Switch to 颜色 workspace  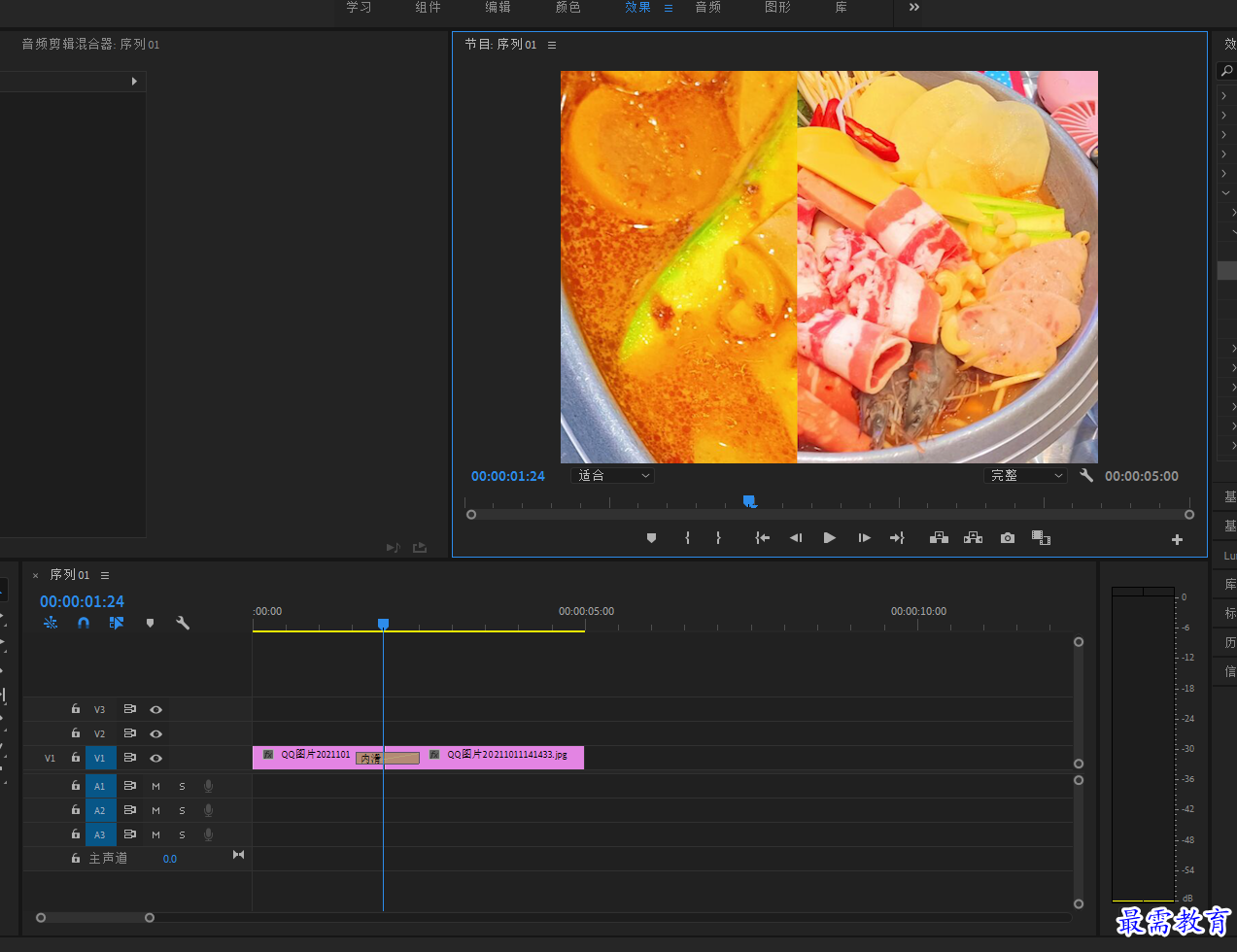pyautogui.click(x=568, y=7)
